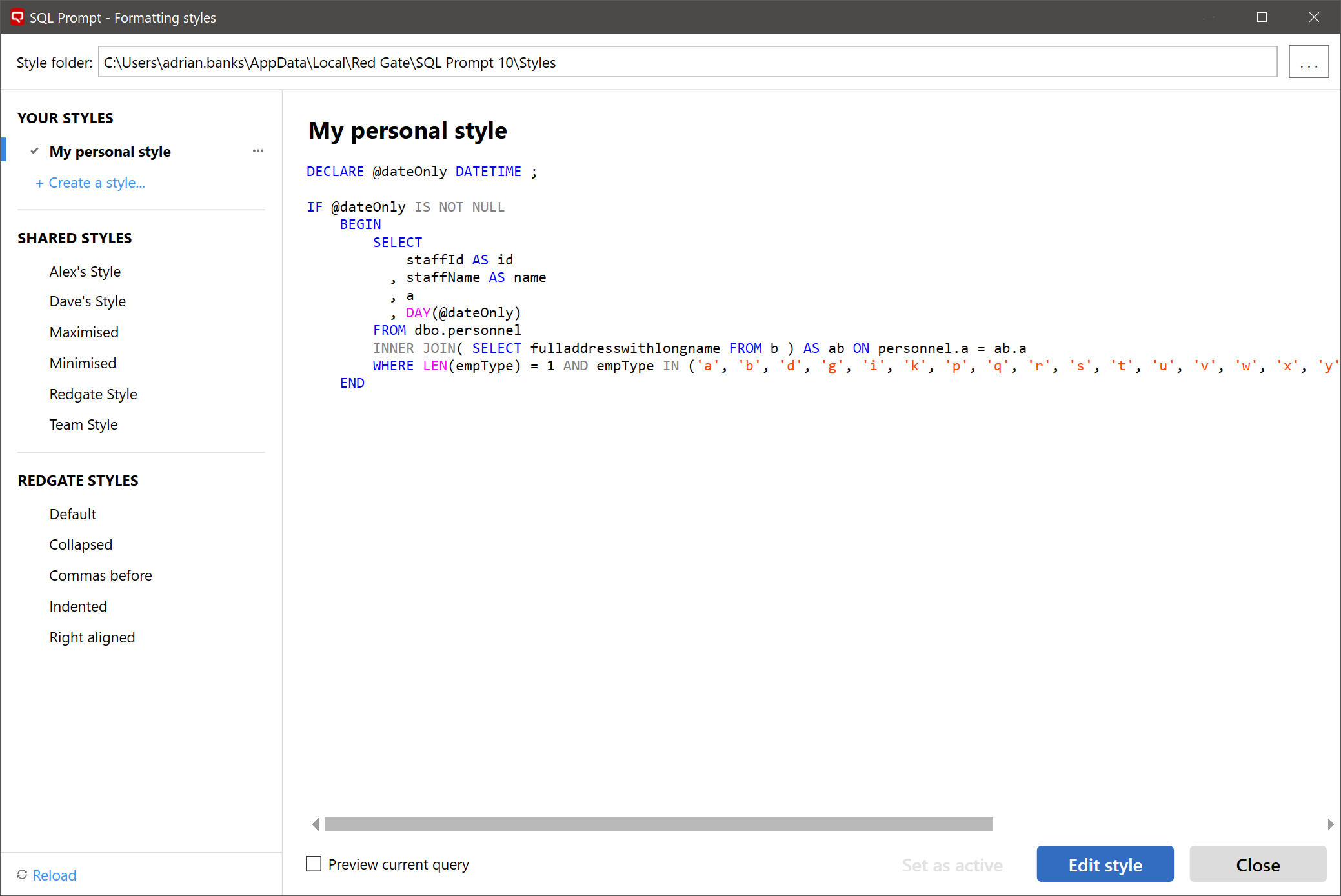This screenshot has width=1341, height=896.
Task: Click the SHARED STYLES section header
Action: [74, 238]
